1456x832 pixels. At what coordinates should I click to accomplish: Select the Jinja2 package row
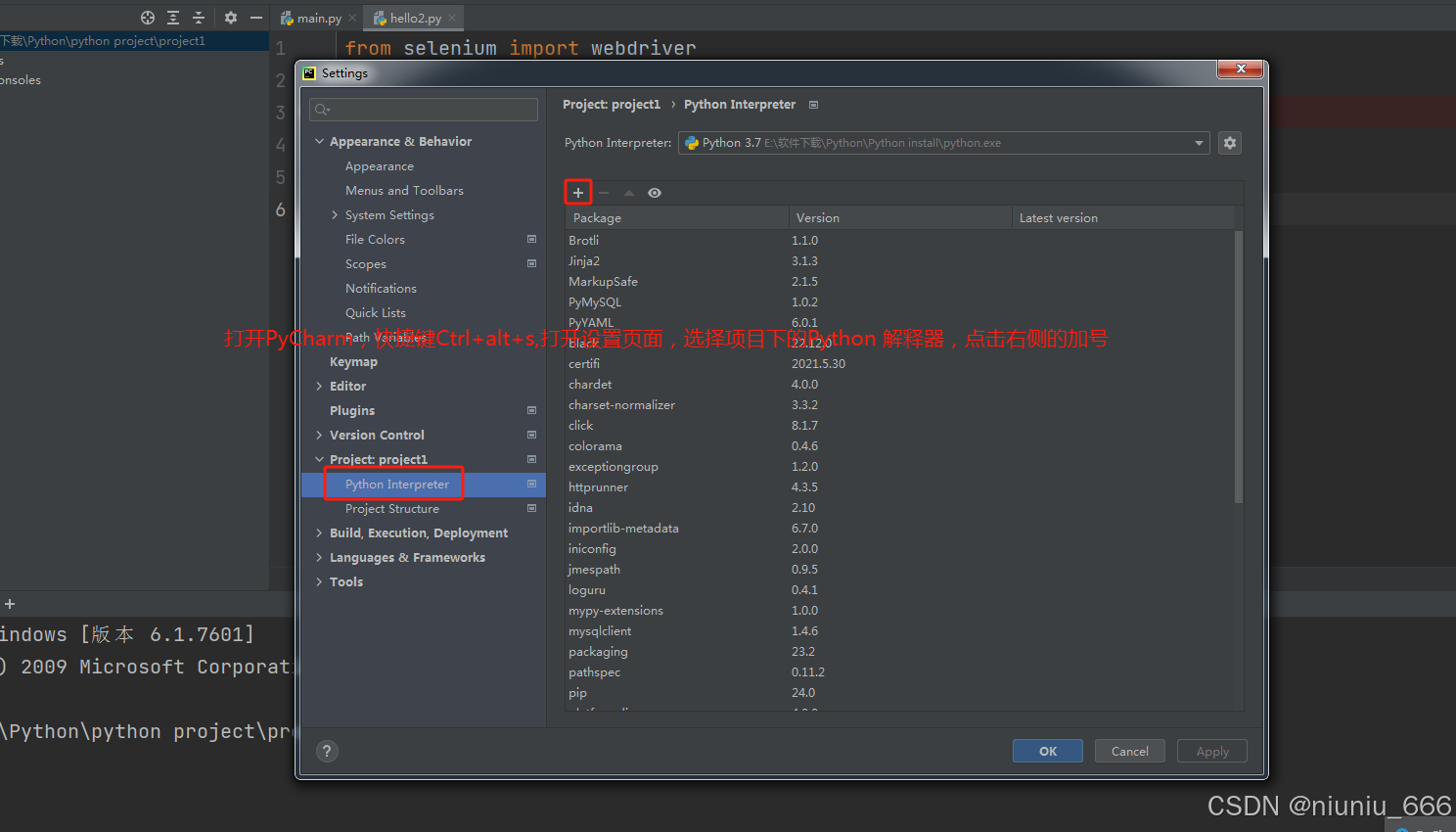coord(900,261)
